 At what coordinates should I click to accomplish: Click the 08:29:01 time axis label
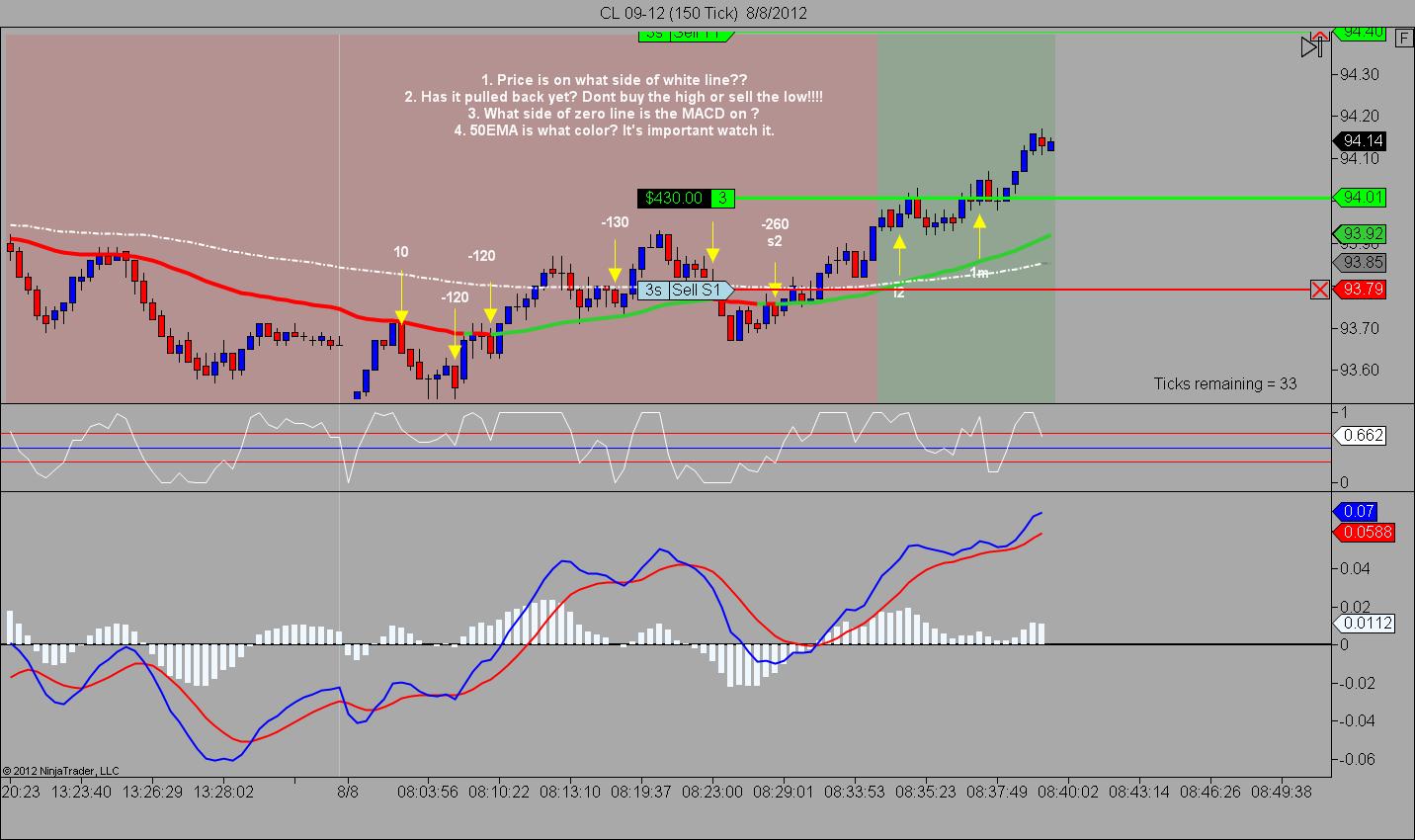point(783,792)
